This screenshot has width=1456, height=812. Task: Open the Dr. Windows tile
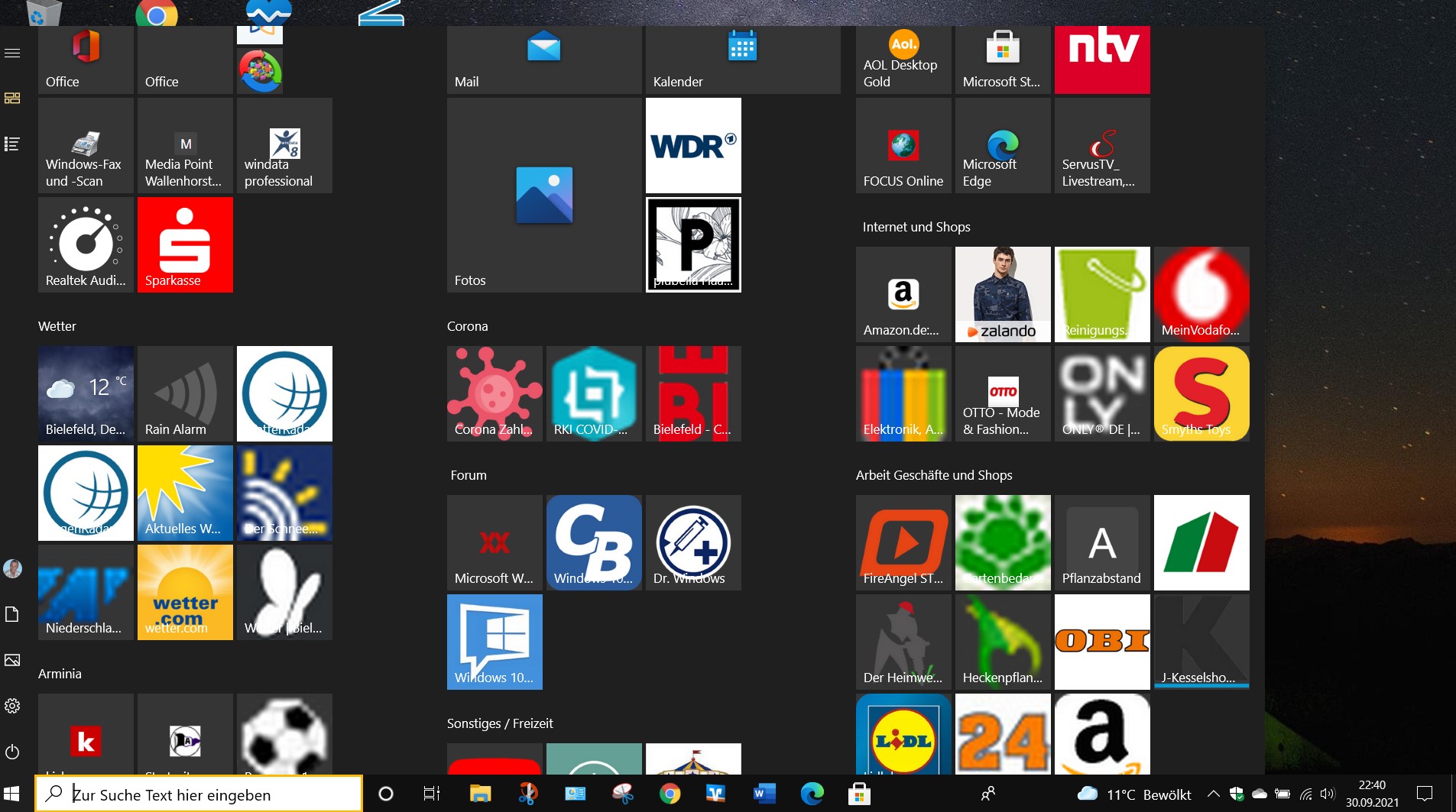[x=693, y=542]
